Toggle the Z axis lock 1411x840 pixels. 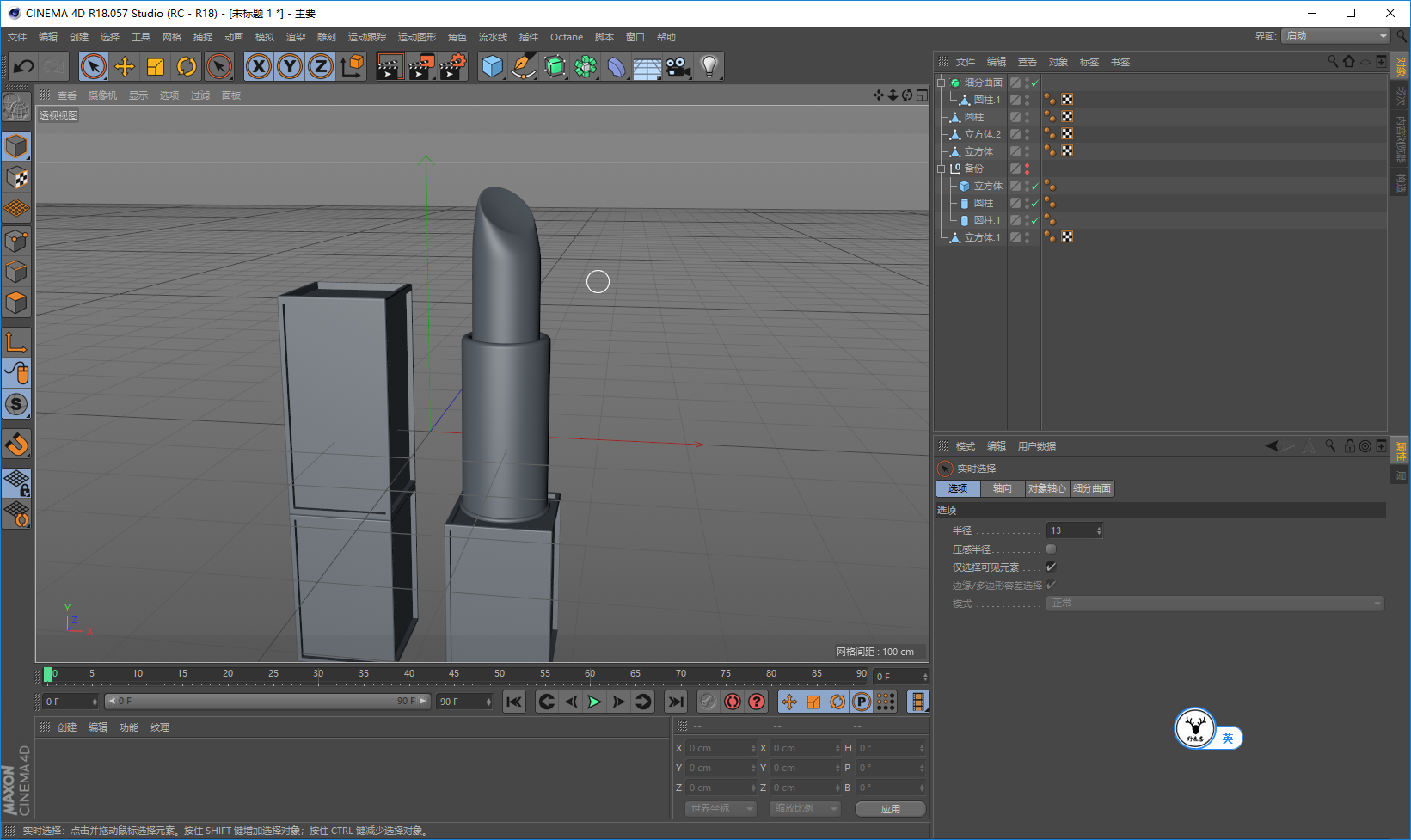point(321,66)
